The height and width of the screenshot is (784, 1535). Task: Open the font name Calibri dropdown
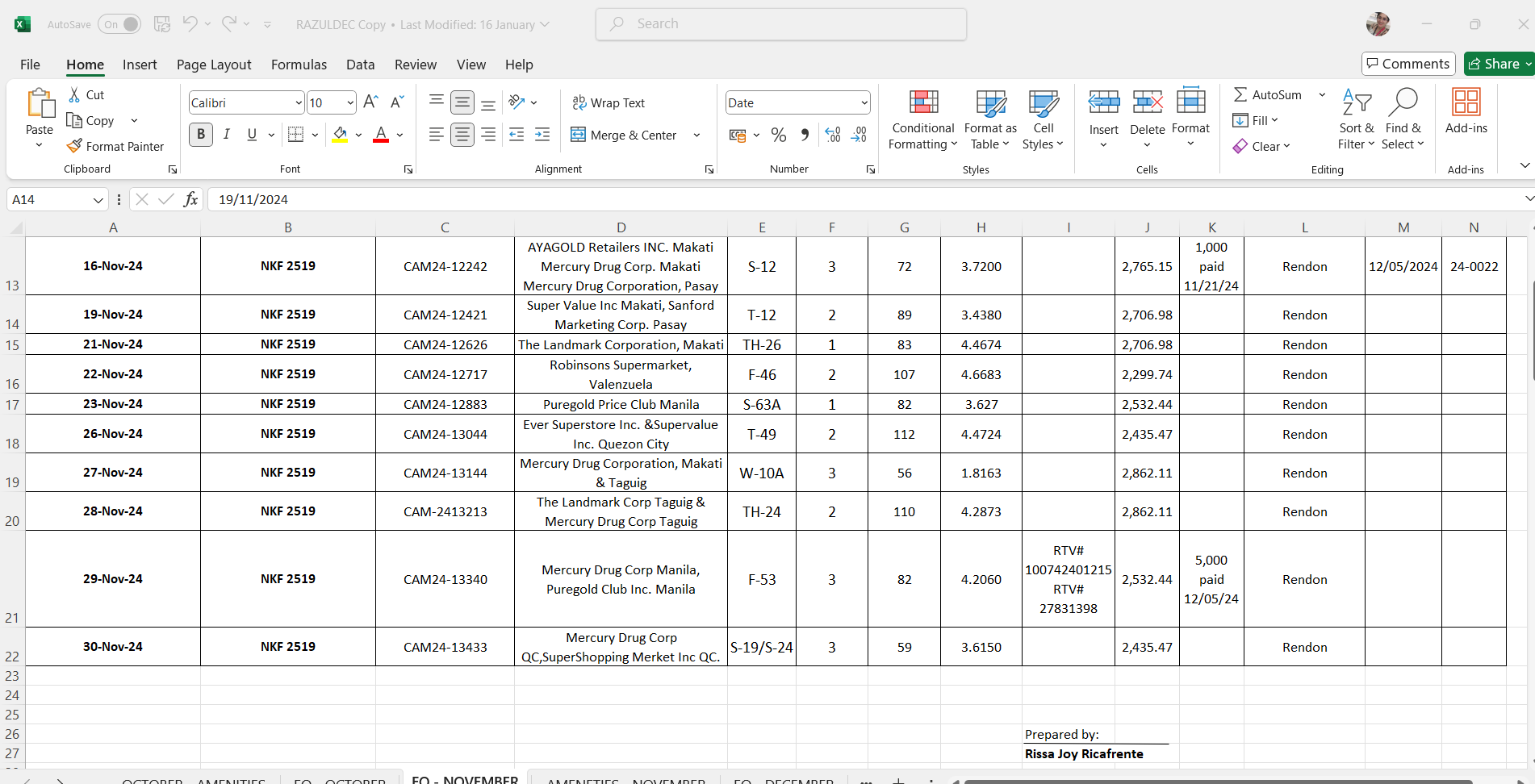(x=299, y=102)
